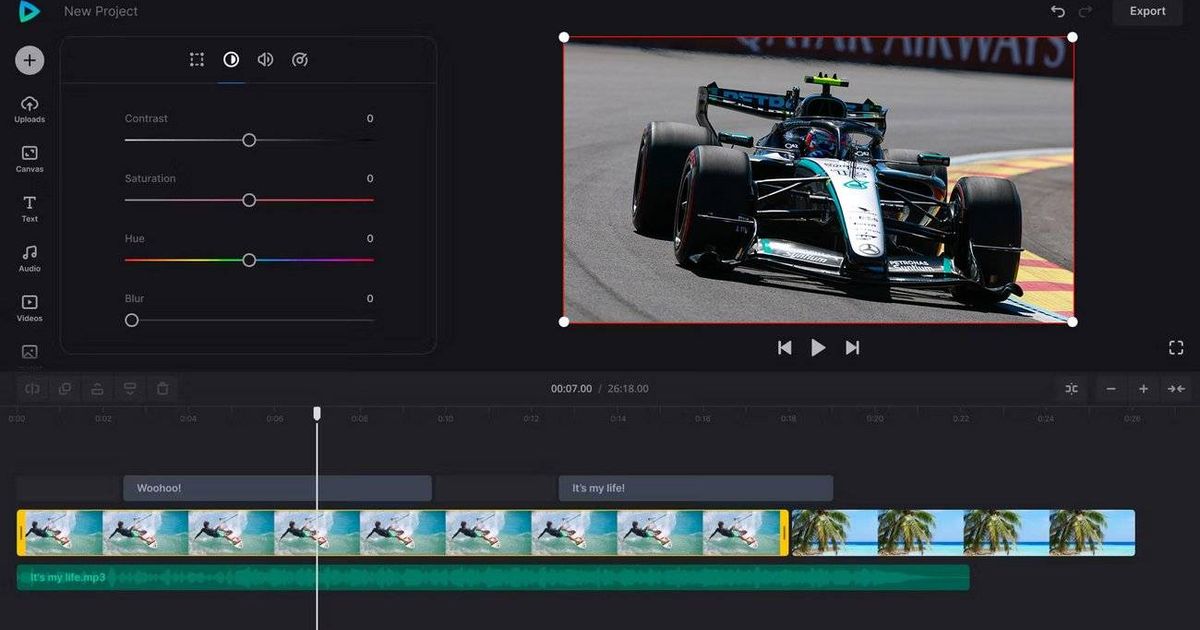
Task: Click the 0:20 mark on timeline ruler
Action: [875, 418]
